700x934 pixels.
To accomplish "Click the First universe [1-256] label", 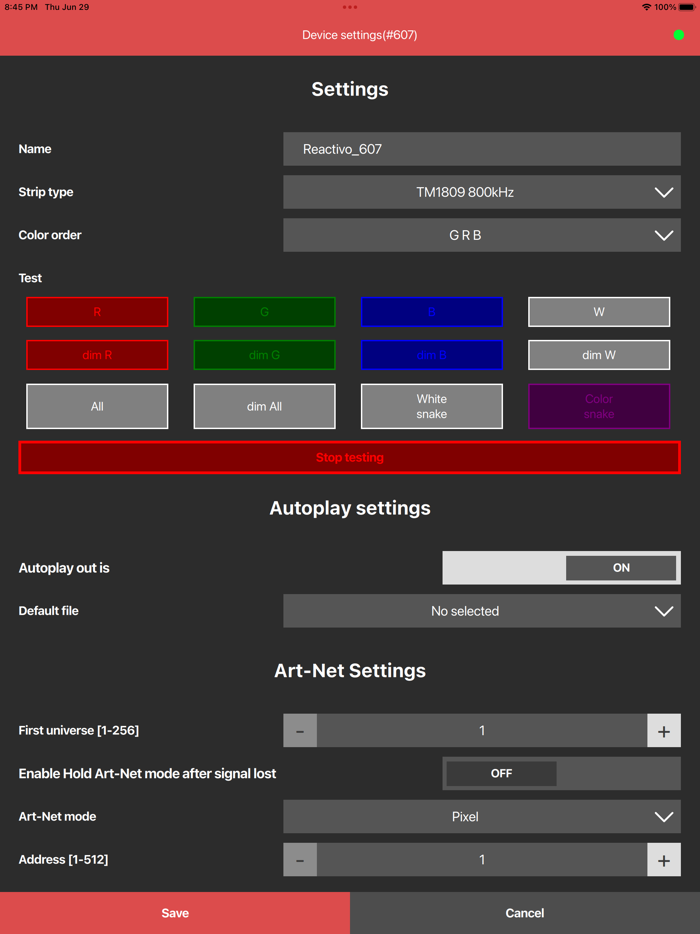I will (x=79, y=730).
